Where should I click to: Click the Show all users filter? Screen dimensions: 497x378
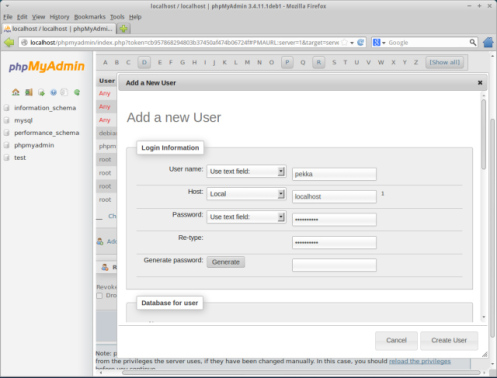[x=445, y=62]
